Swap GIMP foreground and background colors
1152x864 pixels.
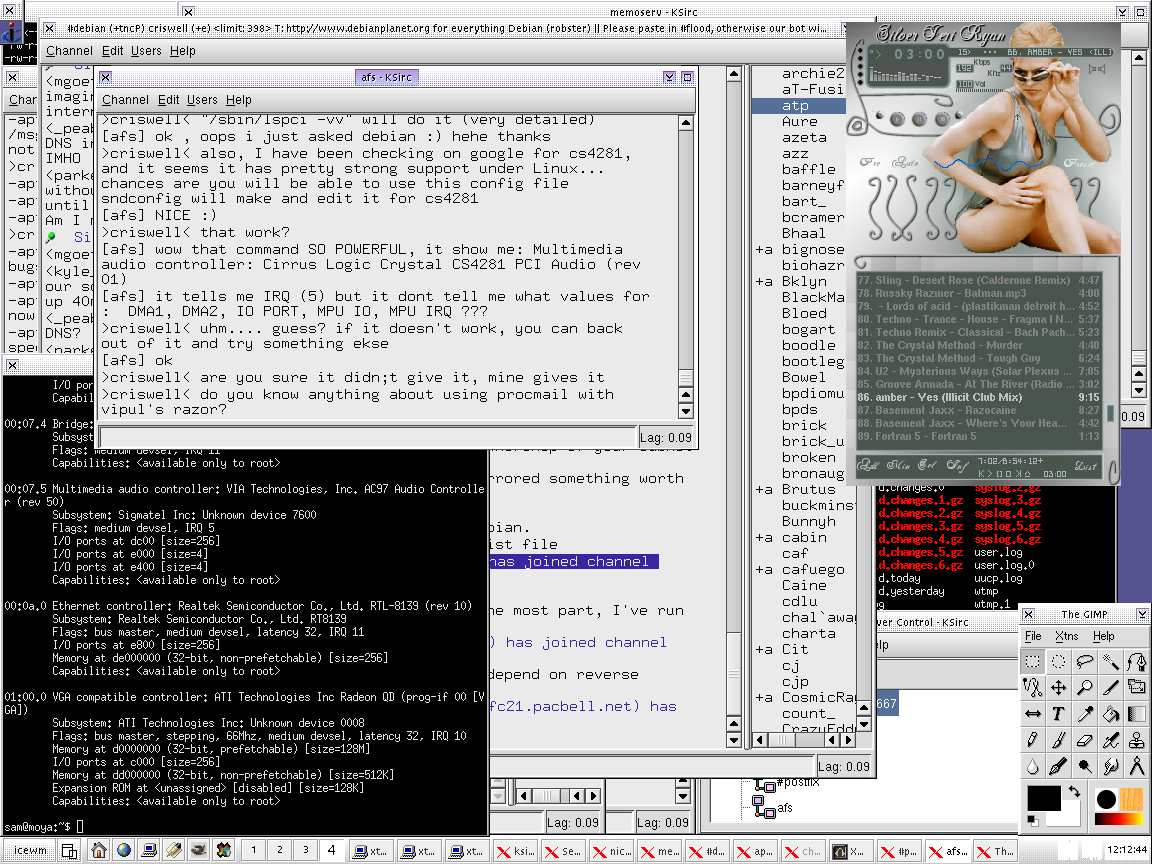(x=1074, y=792)
